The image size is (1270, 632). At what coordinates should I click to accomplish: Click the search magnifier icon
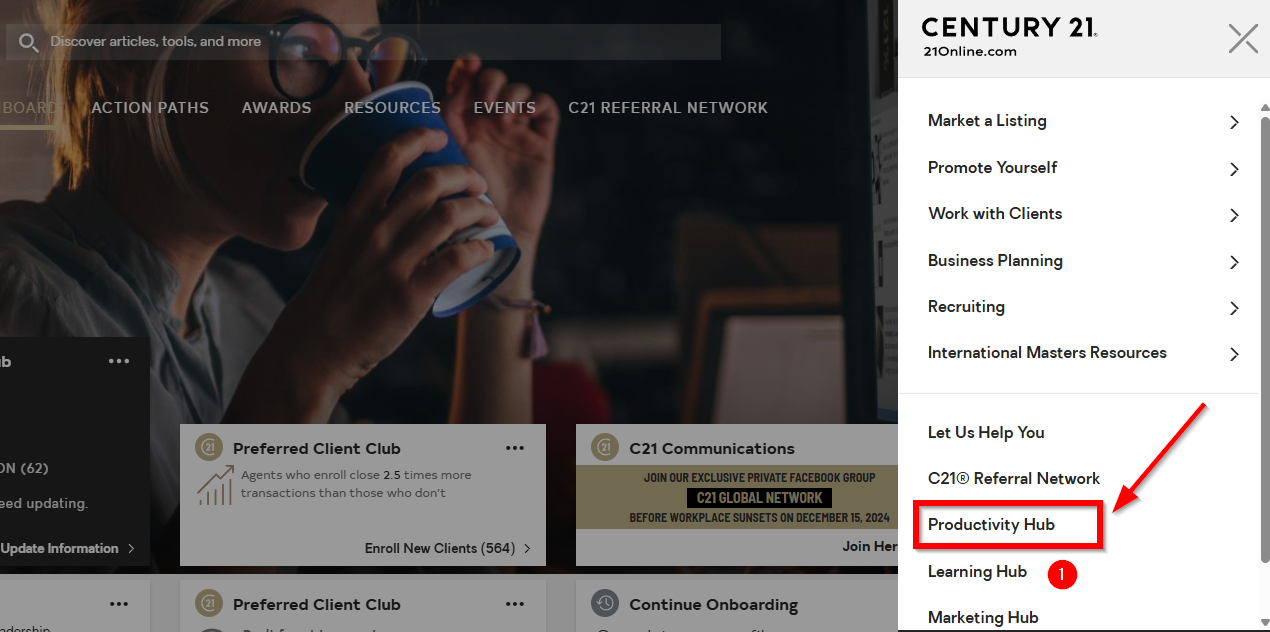[28, 42]
